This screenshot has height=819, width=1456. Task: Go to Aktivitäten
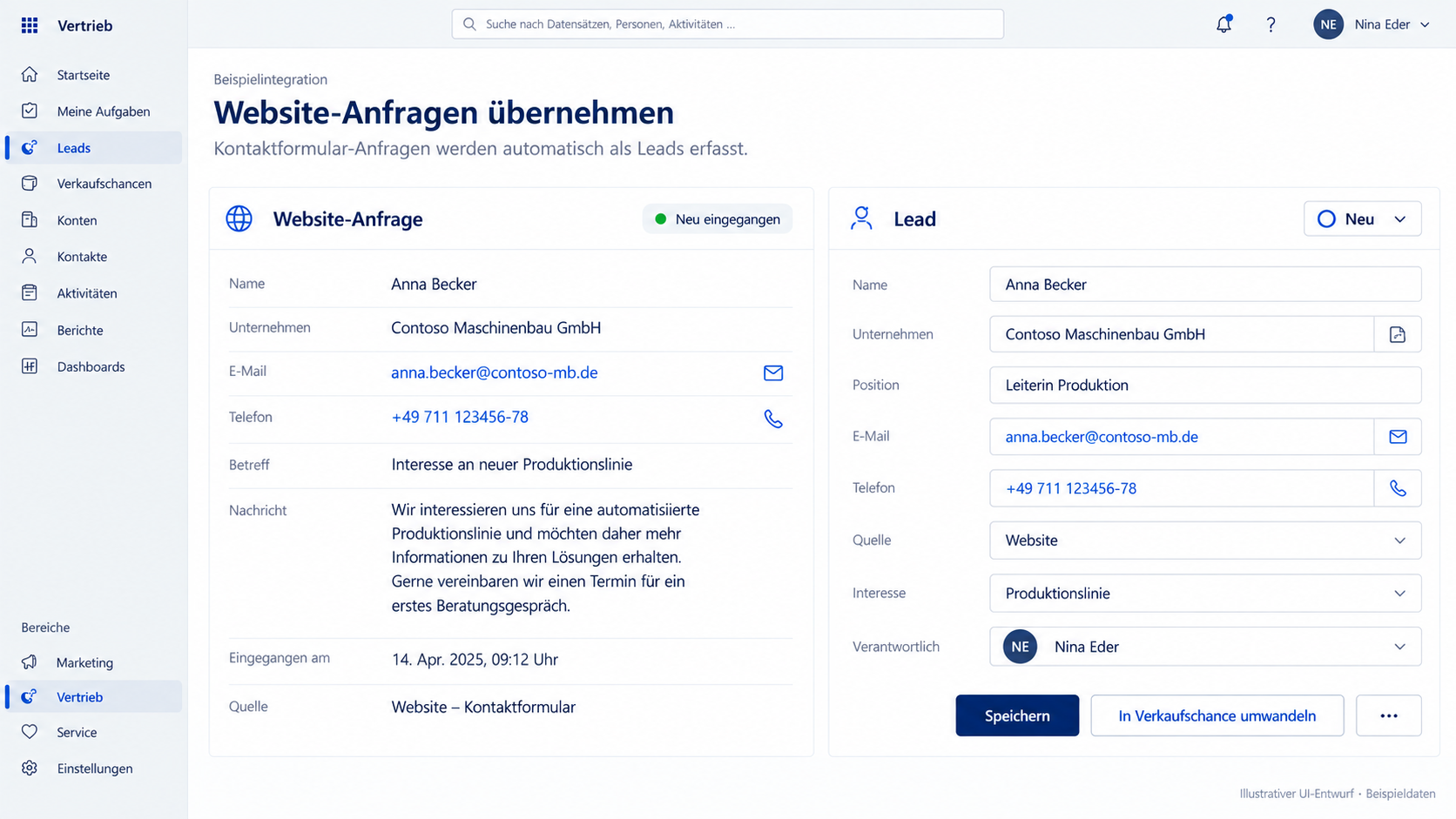click(x=94, y=293)
